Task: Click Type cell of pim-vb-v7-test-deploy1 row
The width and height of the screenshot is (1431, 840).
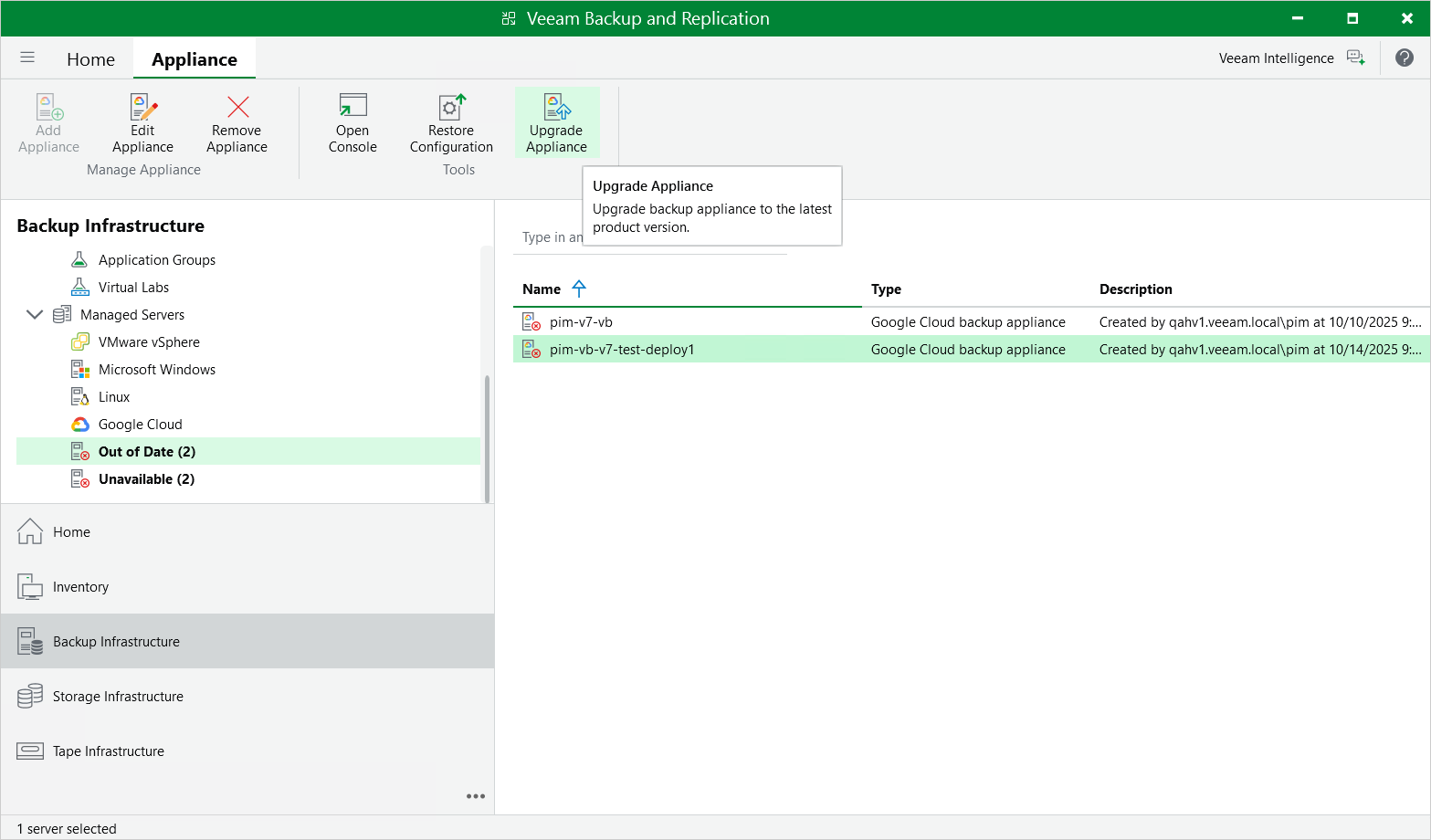Action: coord(968,349)
